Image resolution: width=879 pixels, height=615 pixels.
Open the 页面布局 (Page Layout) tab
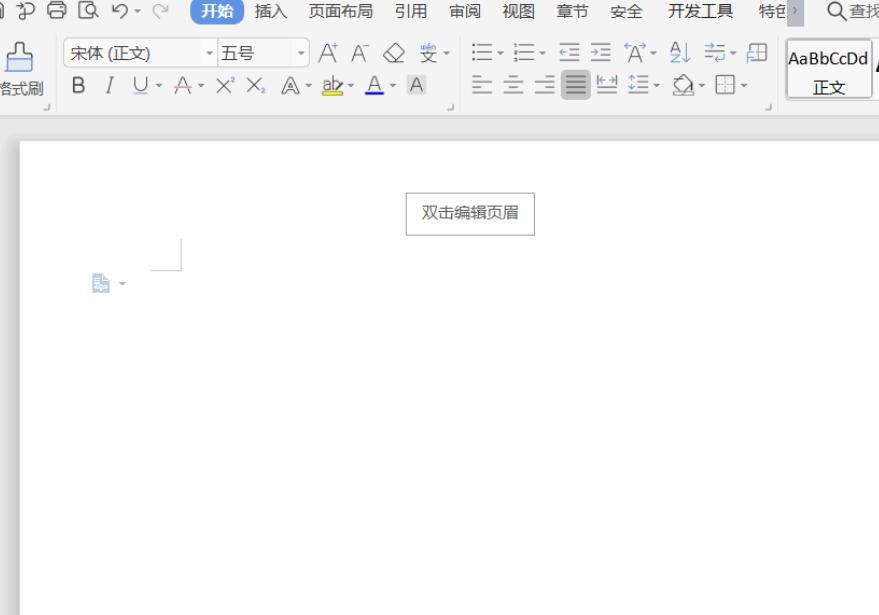(340, 12)
